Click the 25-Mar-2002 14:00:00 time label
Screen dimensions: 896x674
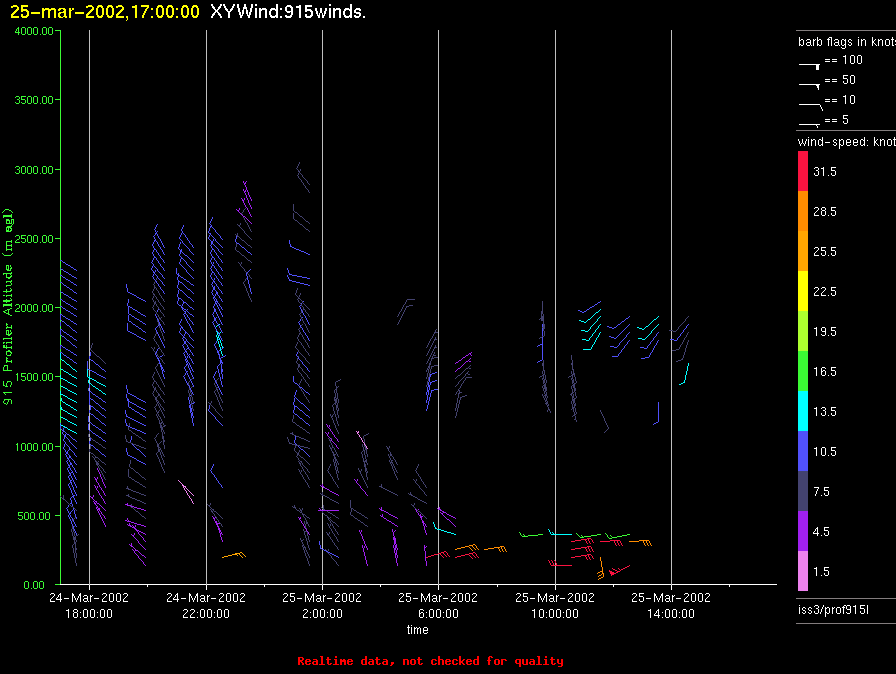(x=671, y=605)
